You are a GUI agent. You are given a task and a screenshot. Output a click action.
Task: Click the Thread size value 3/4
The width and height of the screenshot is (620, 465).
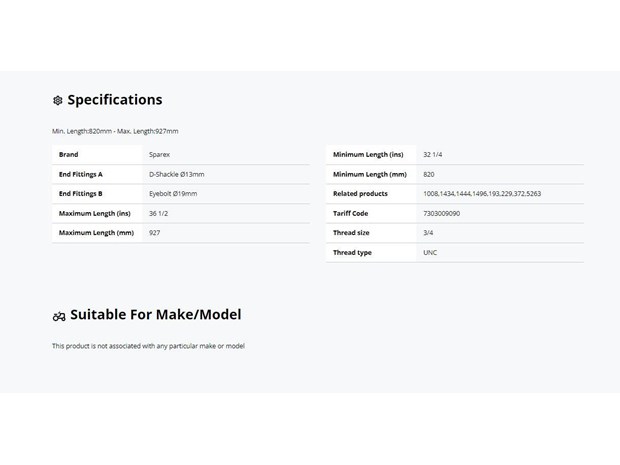[428, 233]
